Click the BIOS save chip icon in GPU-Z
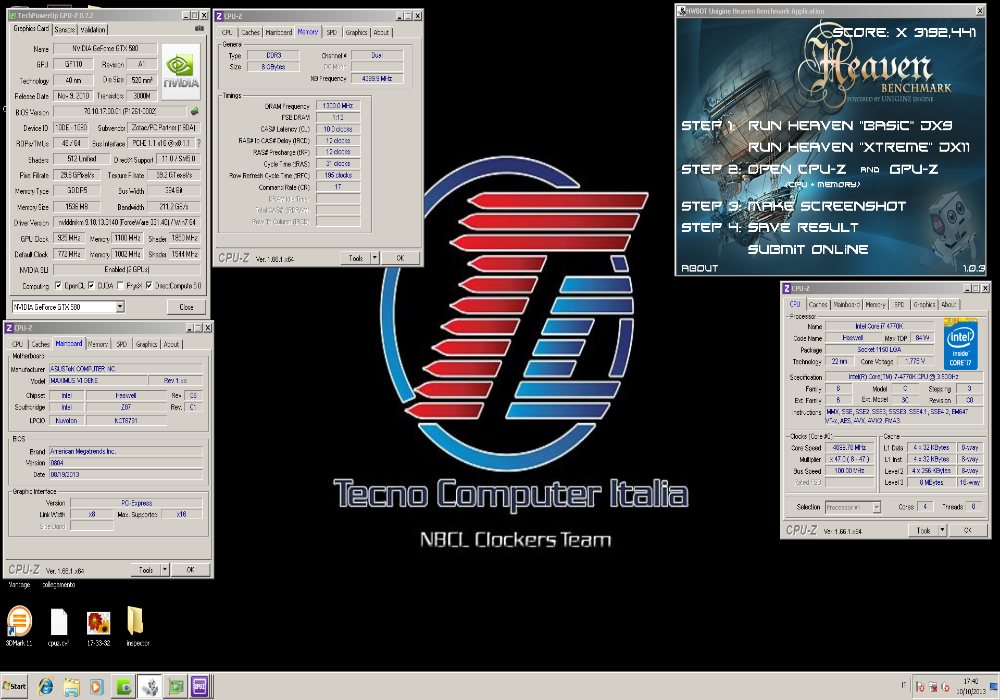1000x700 pixels. click(x=195, y=111)
